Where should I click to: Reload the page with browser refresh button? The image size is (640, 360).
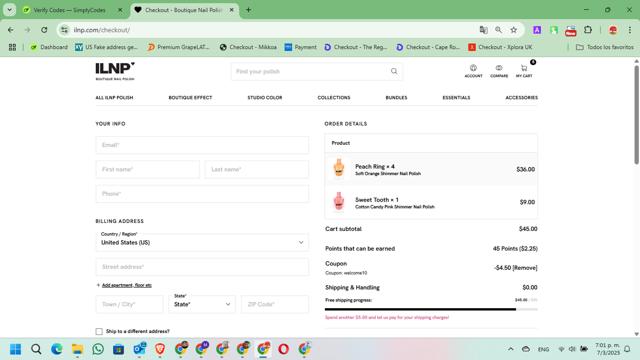(x=44, y=30)
